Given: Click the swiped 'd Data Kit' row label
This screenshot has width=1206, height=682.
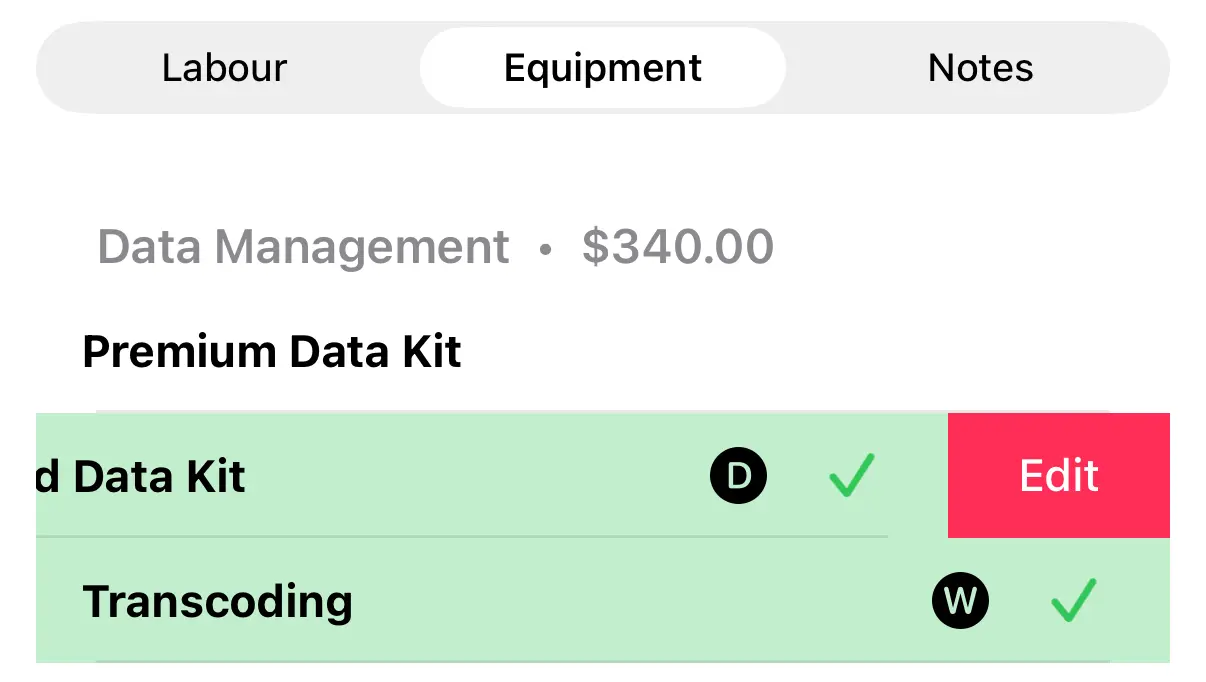Looking at the screenshot, I should click(140, 477).
